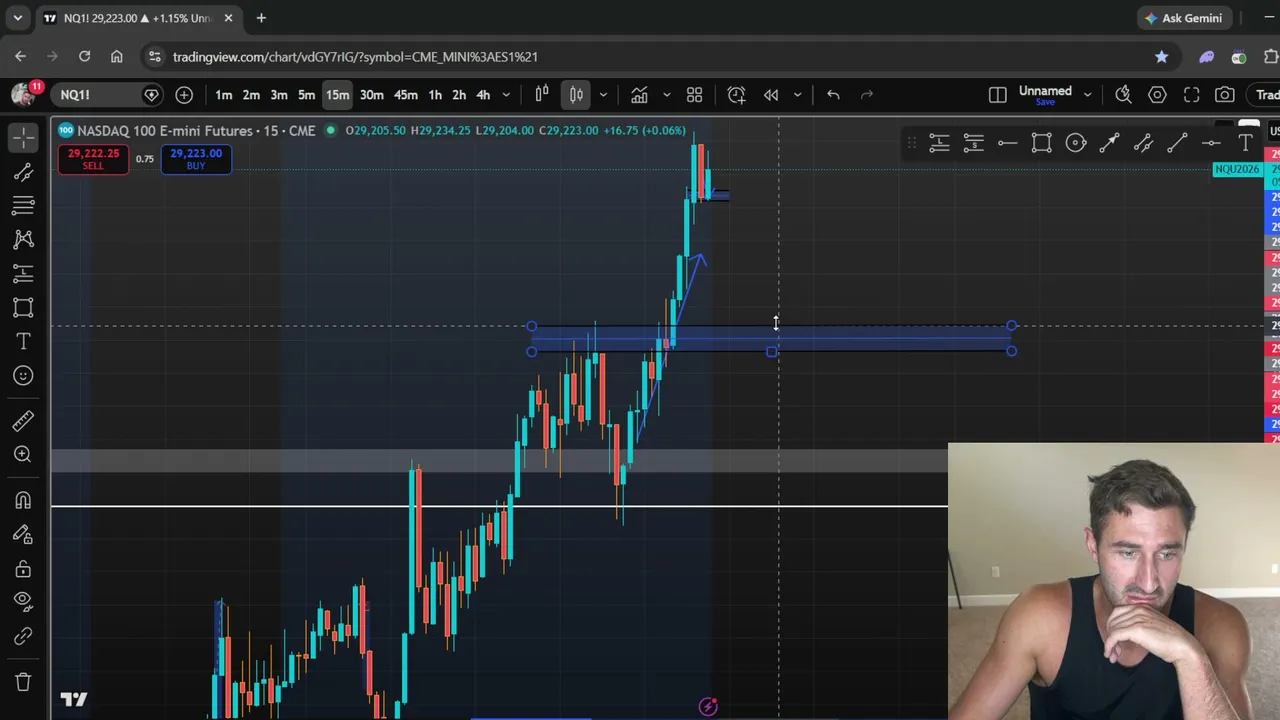
Task: Toggle lock all drawings padlock
Action: click(23, 569)
